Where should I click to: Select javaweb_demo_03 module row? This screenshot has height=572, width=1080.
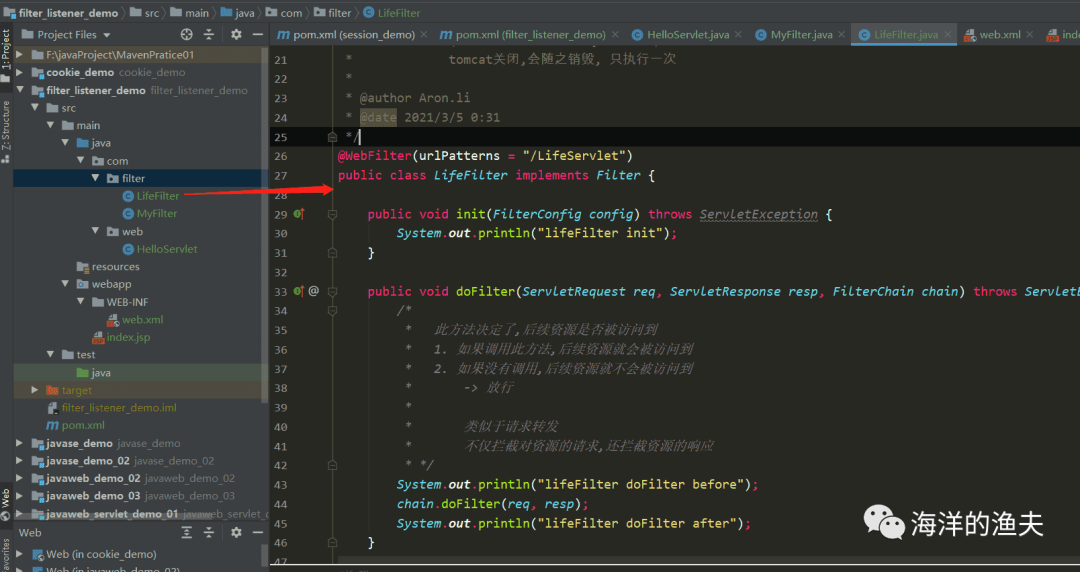(141, 496)
